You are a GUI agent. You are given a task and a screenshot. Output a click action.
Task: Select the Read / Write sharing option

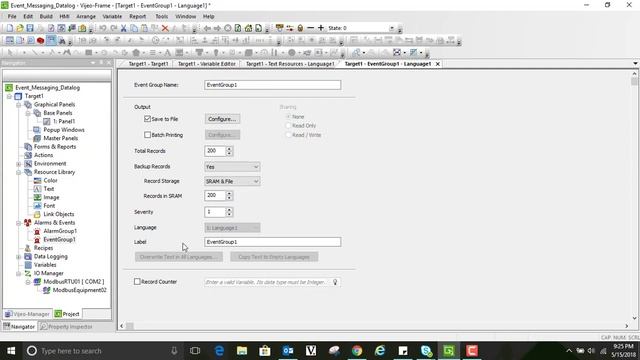pos(289,135)
